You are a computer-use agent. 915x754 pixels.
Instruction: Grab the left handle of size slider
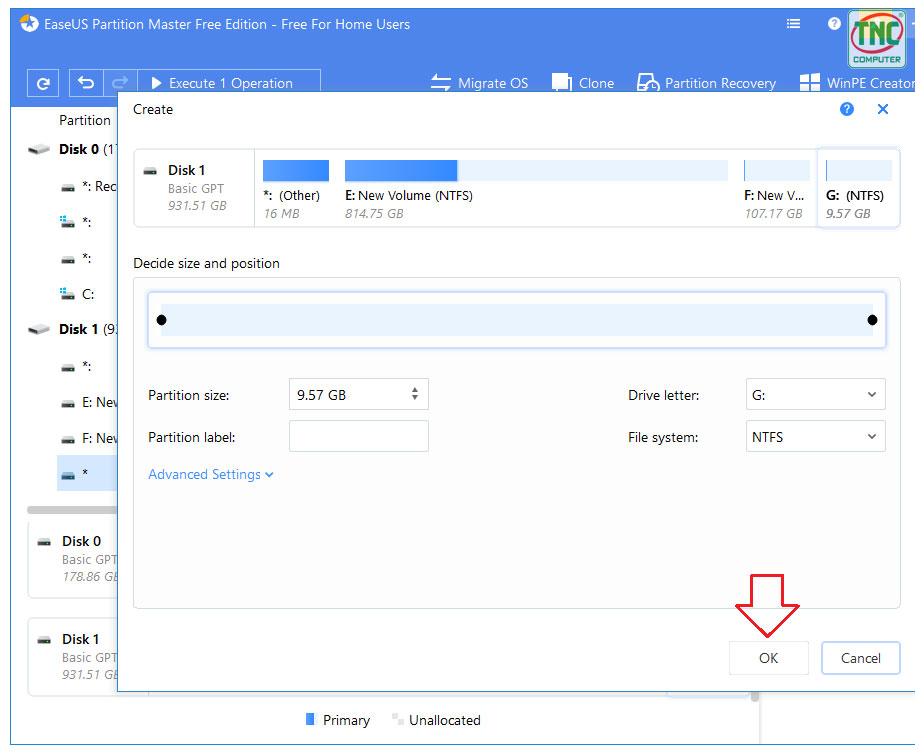[x=162, y=320]
